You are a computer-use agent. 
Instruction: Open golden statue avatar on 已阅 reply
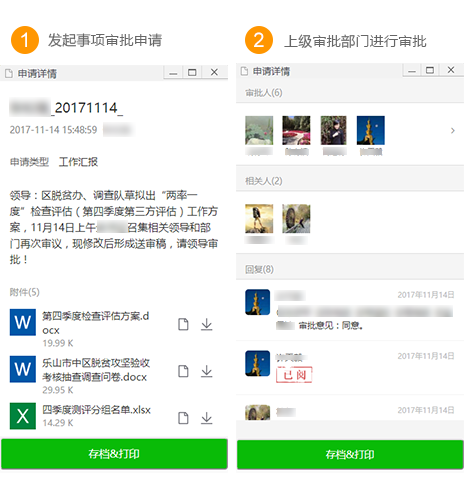258,363
